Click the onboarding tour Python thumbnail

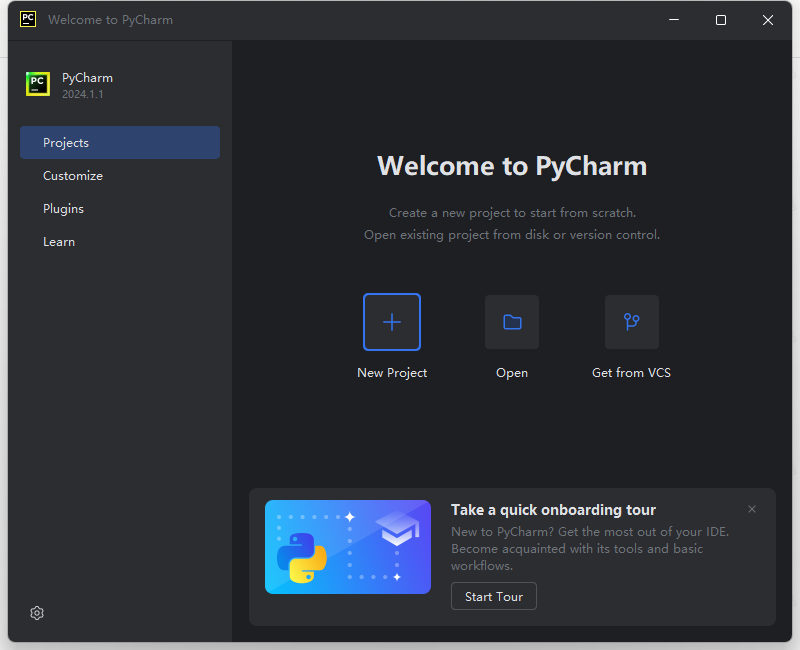[x=348, y=547]
